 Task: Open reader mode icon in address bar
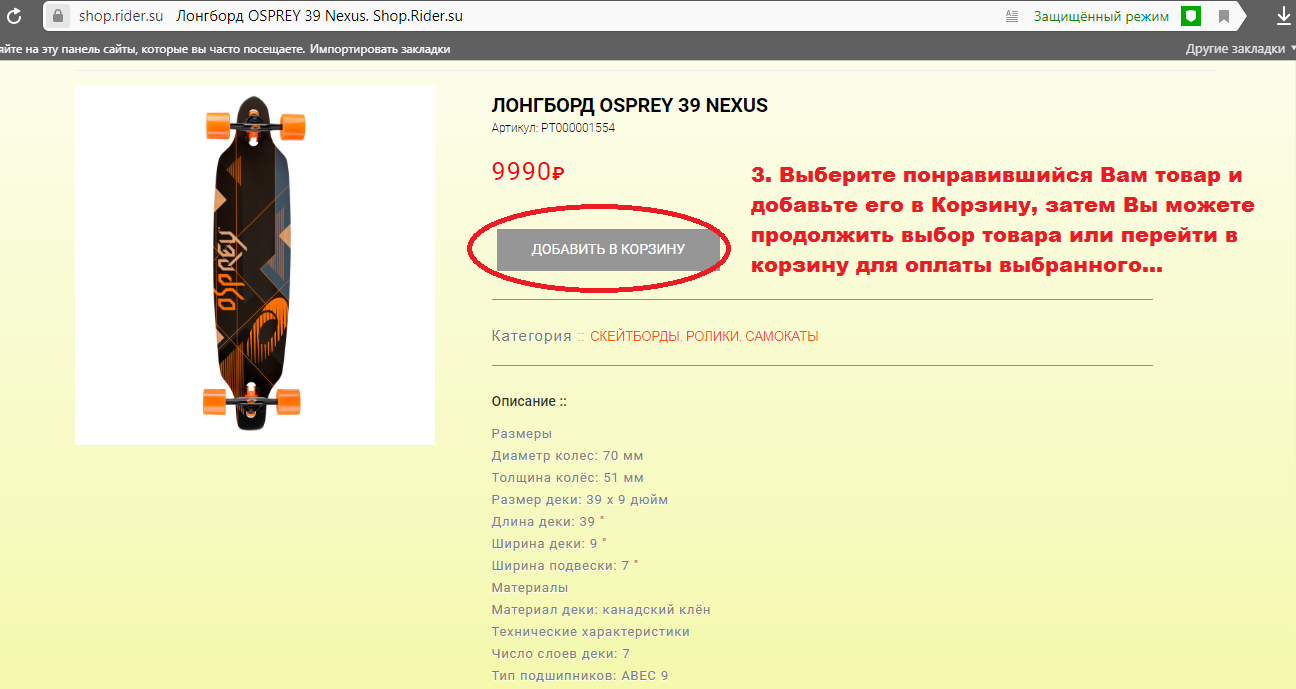[1012, 16]
